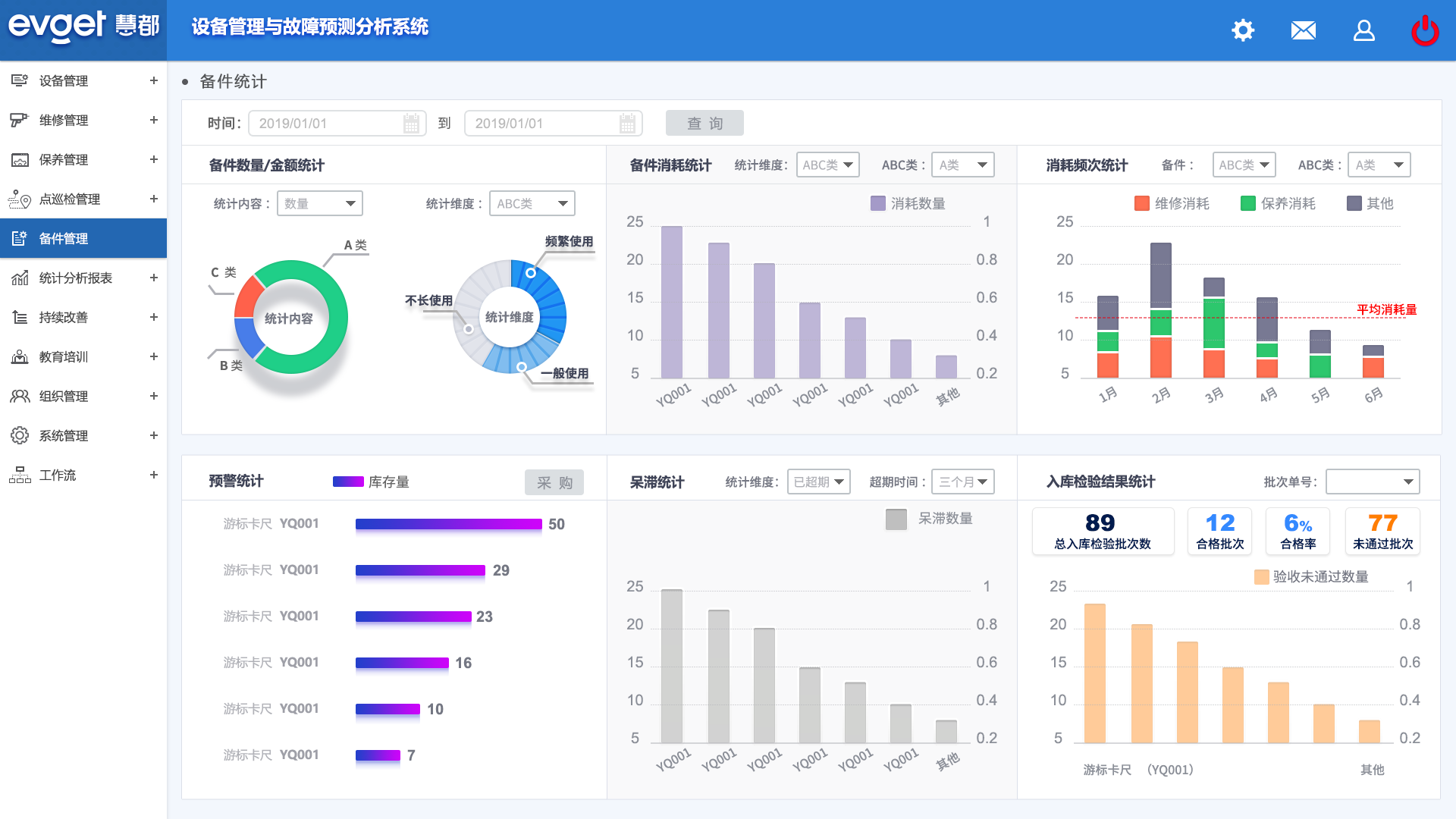Click the user profile icon
Viewport: 1456px width, 819px height.
(1363, 30)
